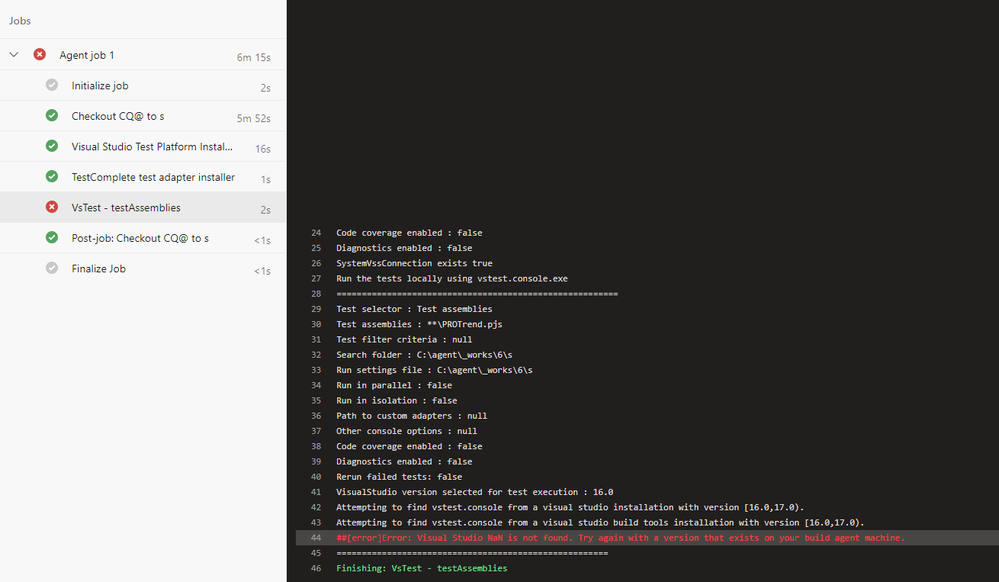This screenshot has height=582, width=999.
Task: Select TestComplete test adapter installer step
Action: [x=153, y=177]
